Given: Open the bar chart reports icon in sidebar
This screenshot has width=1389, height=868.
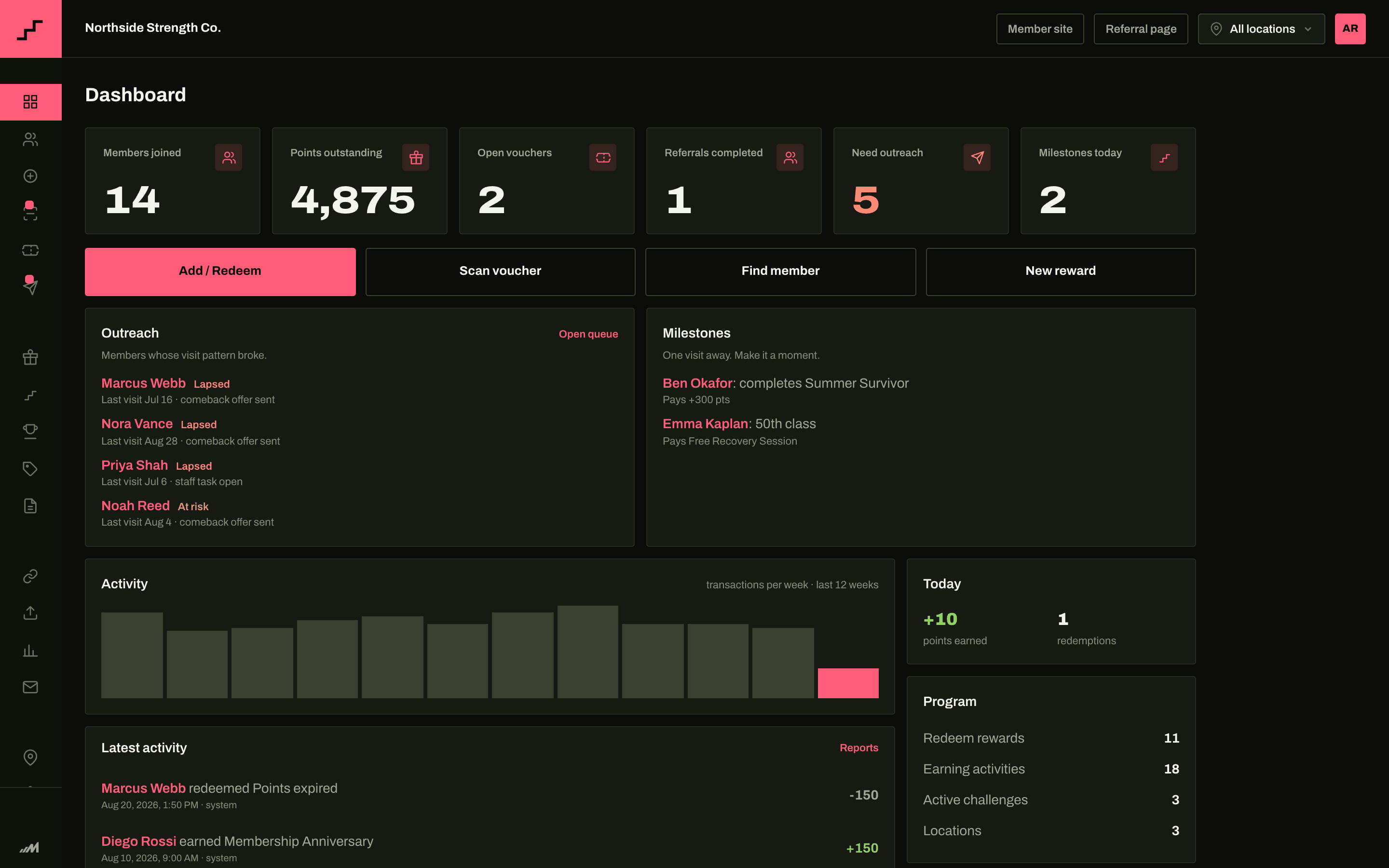Looking at the screenshot, I should [x=30, y=651].
